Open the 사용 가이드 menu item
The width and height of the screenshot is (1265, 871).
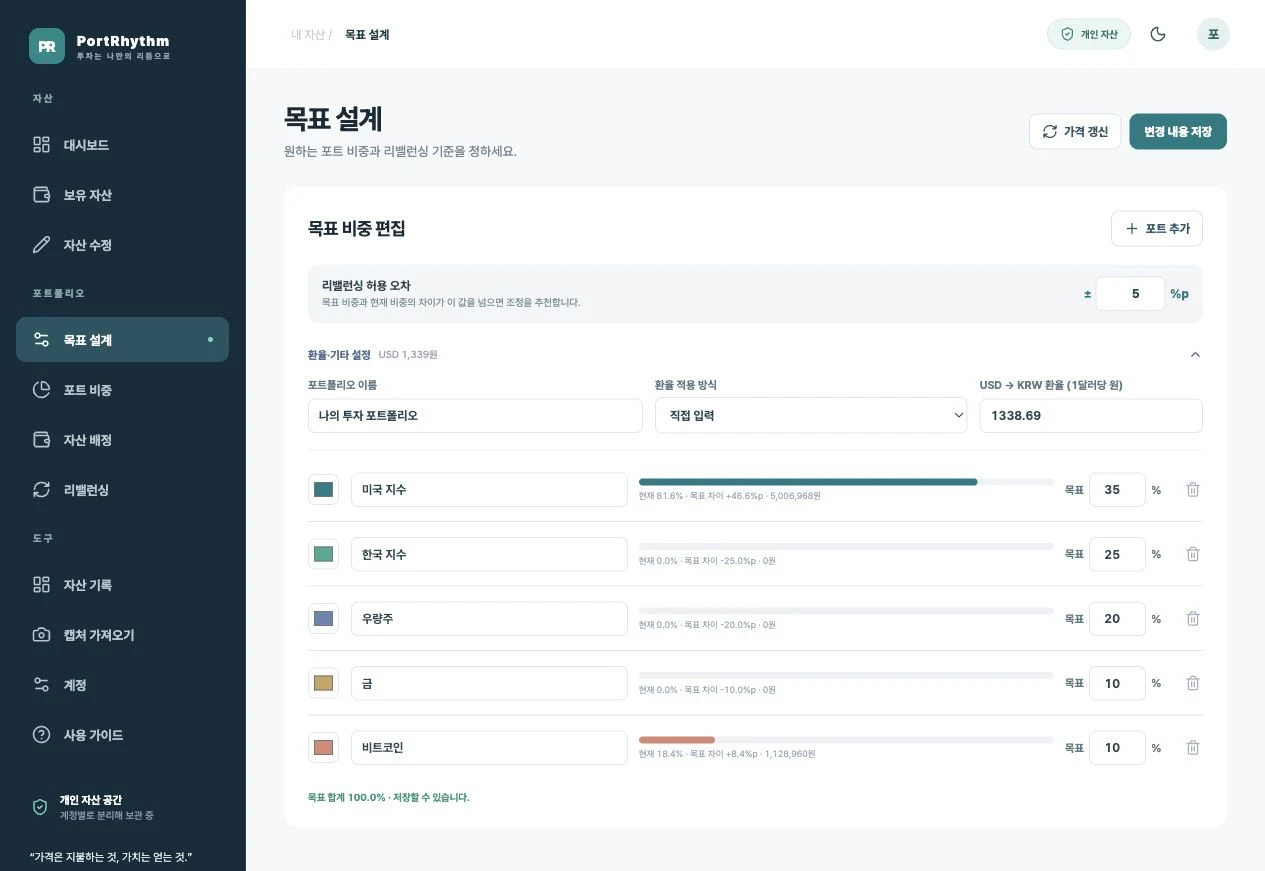click(122, 735)
